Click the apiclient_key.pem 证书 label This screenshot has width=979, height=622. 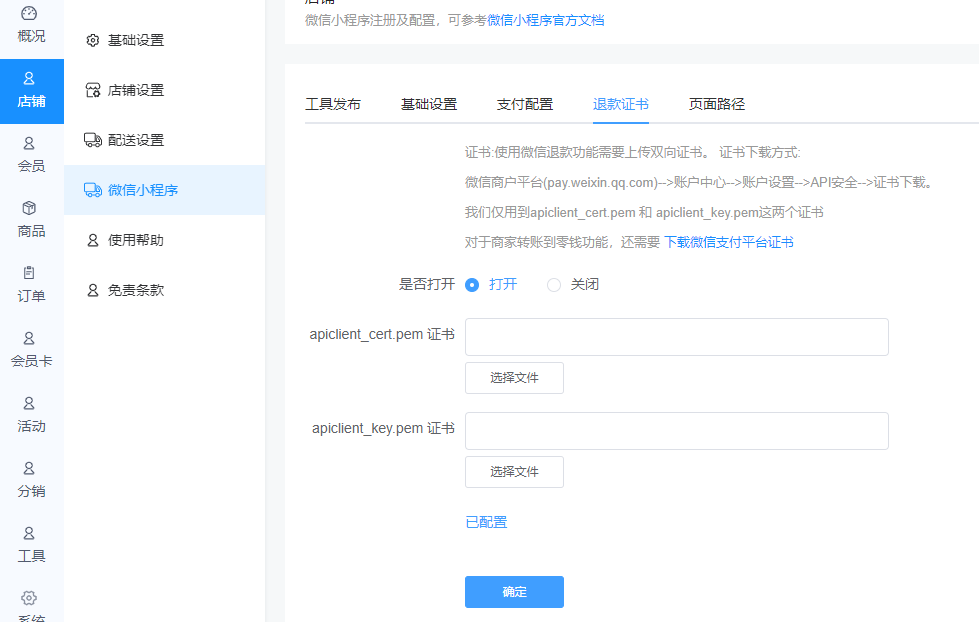pos(383,428)
